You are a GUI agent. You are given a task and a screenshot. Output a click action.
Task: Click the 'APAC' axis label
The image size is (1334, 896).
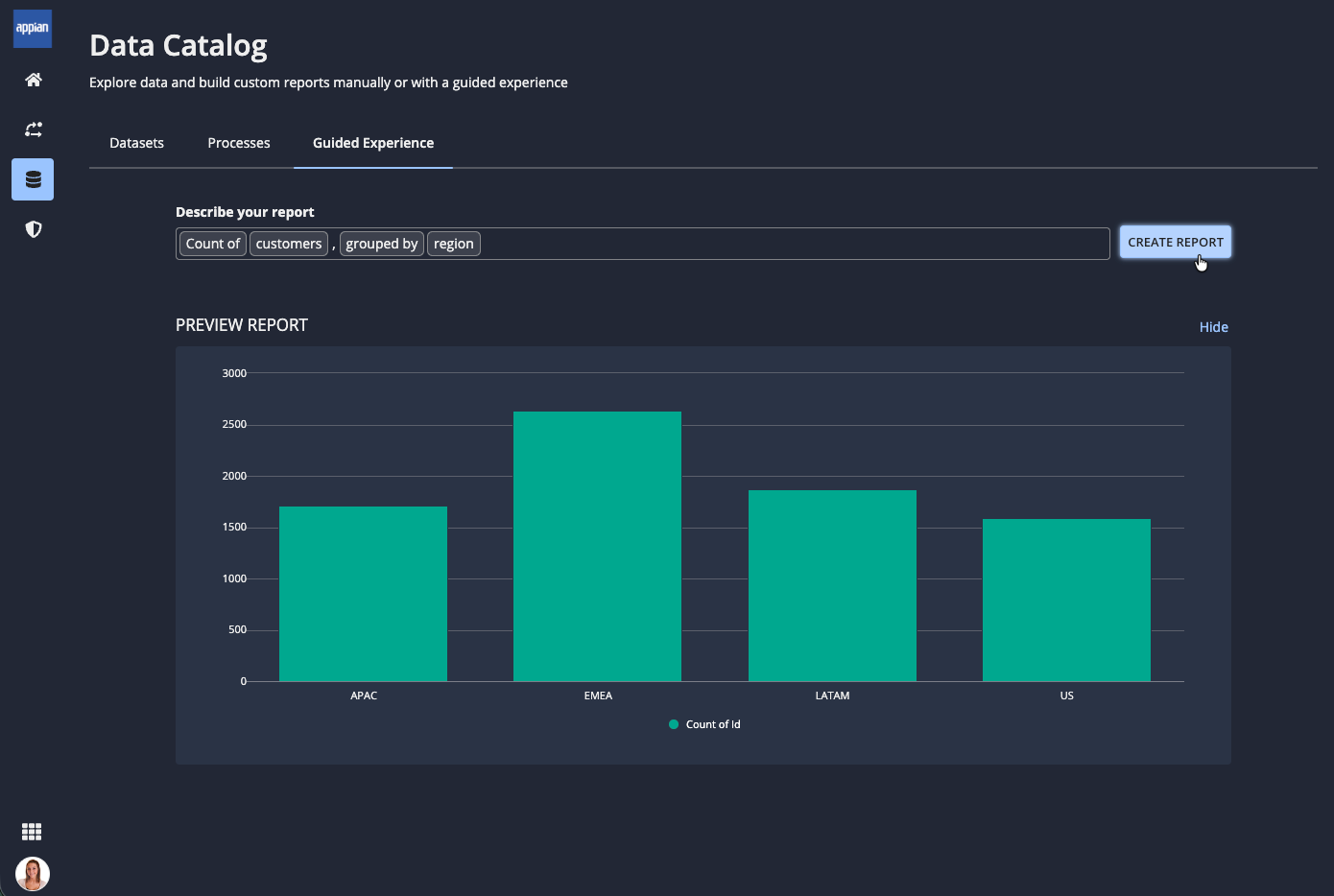(364, 696)
